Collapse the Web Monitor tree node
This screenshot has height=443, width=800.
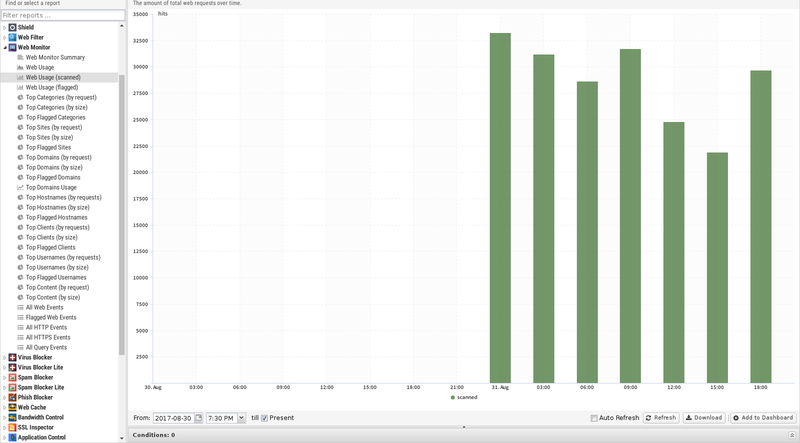click(4, 47)
